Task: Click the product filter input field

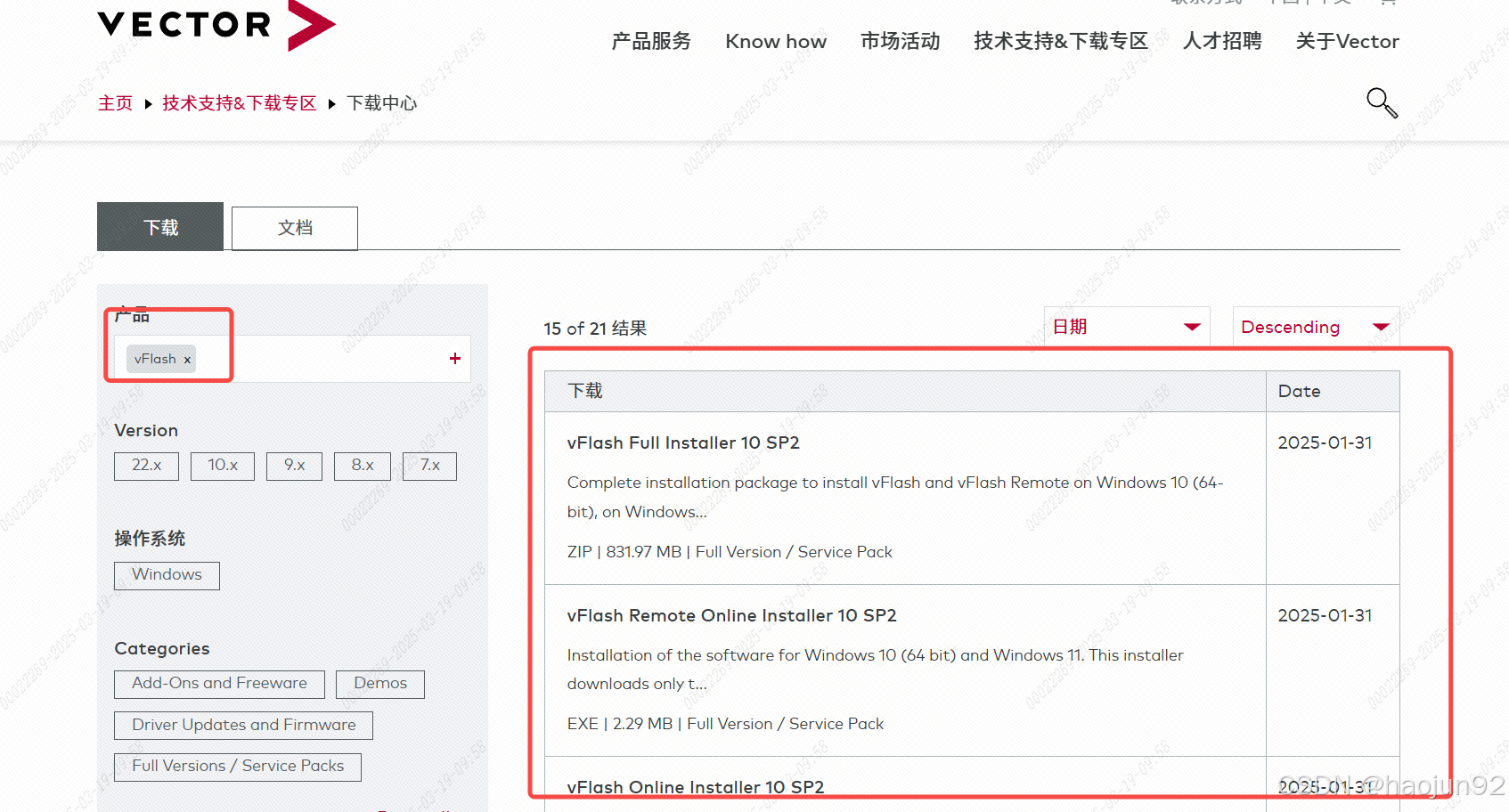Action: click(x=292, y=359)
